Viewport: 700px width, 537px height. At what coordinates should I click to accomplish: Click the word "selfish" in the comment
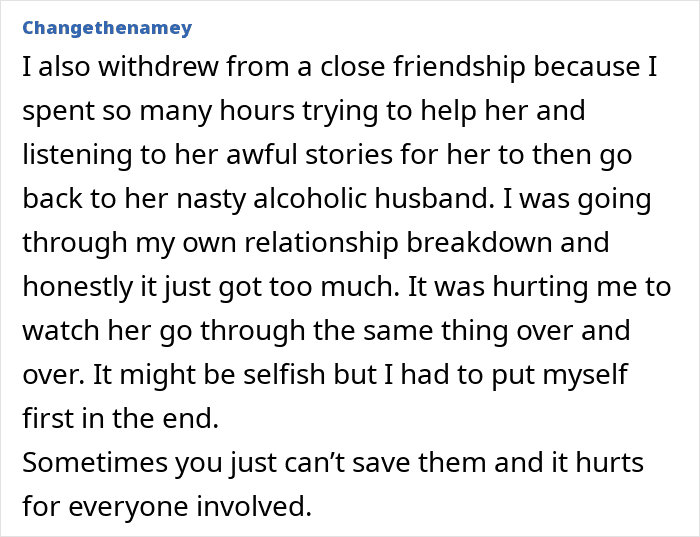point(284,374)
